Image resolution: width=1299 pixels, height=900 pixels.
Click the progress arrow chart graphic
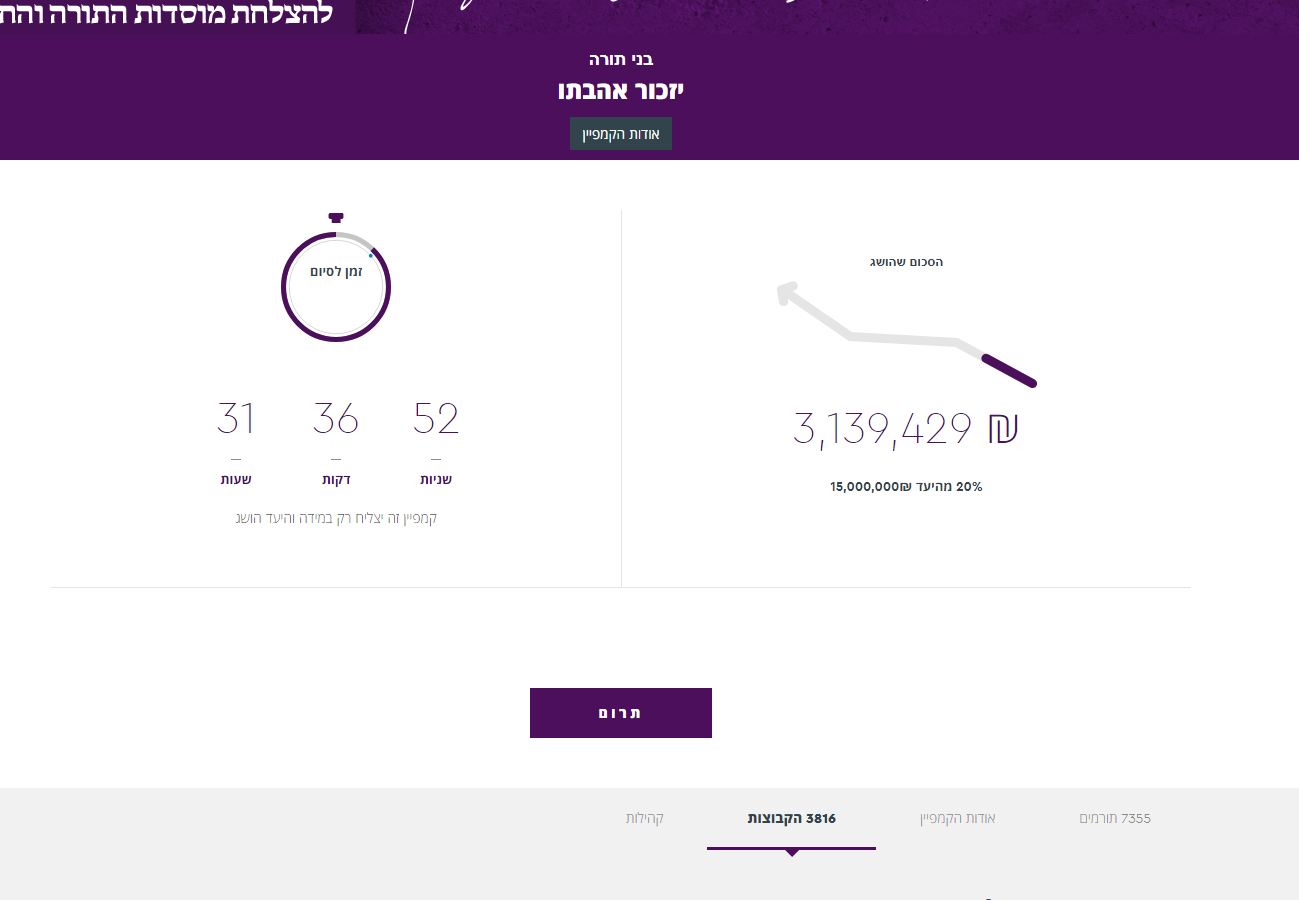click(906, 334)
